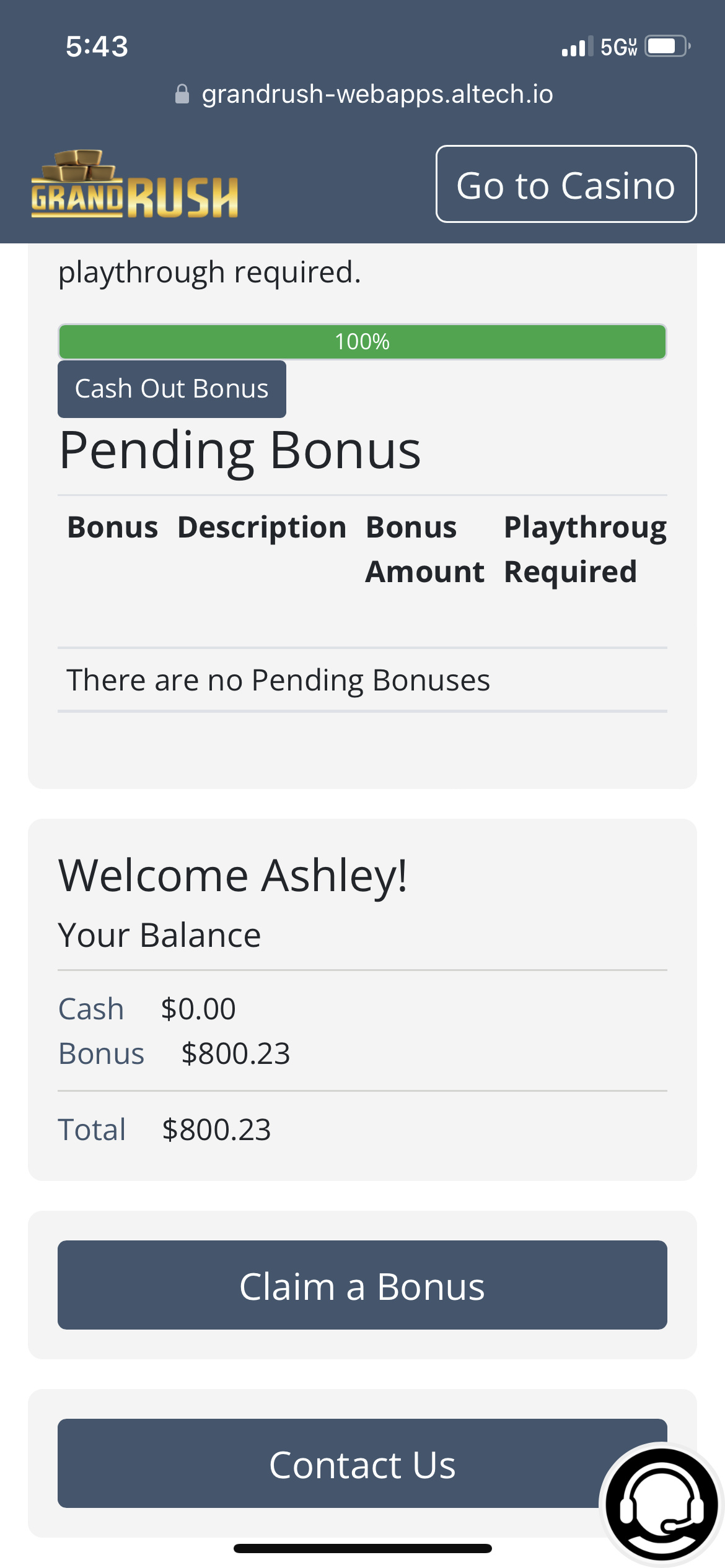The image size is (725, 1568).
Task: Open the Claim a Bonus button
Action: pos(362,1285)
